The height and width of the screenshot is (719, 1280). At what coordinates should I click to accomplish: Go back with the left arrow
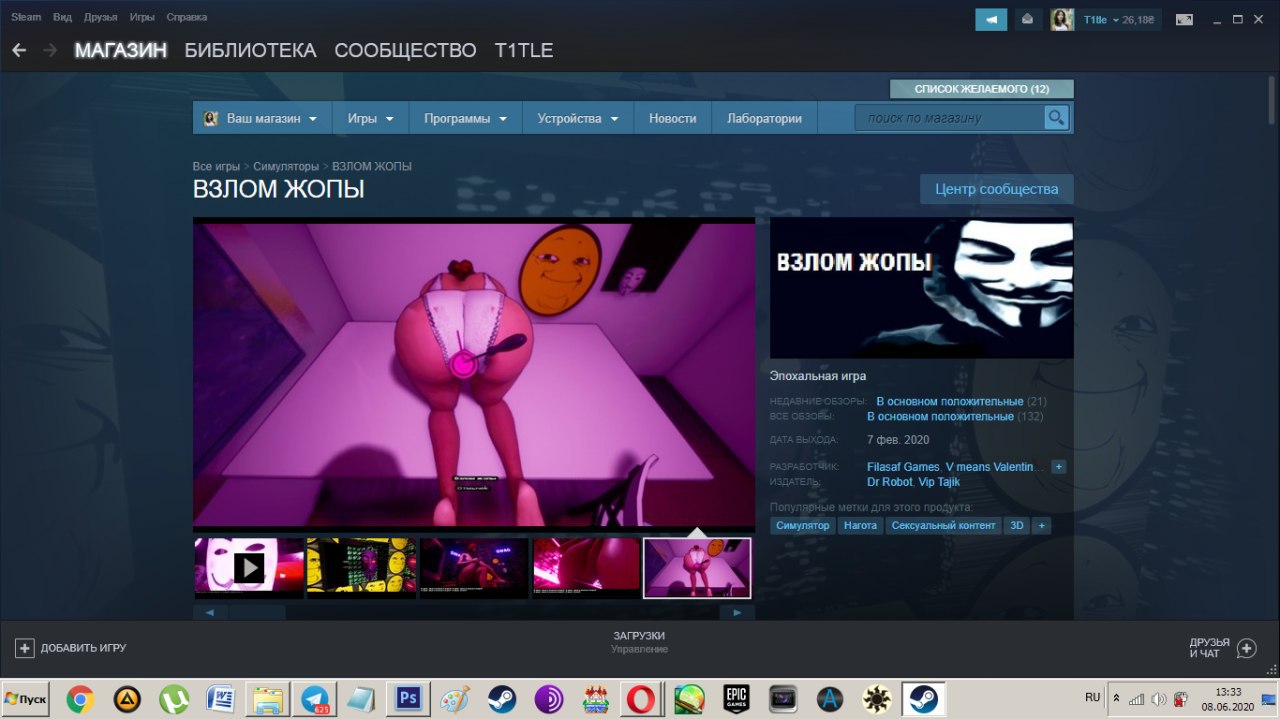point(19,50)
